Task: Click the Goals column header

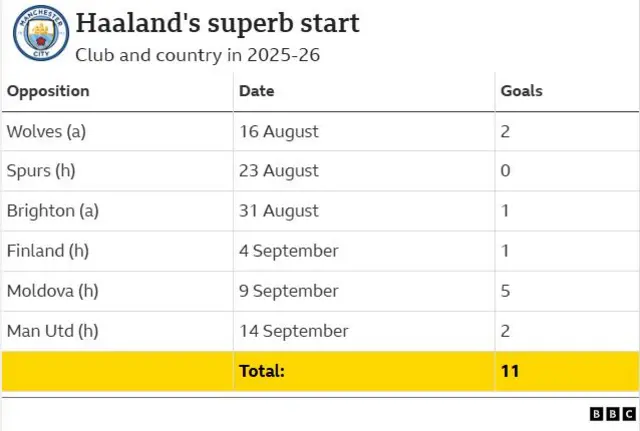Action: (521, 91)
